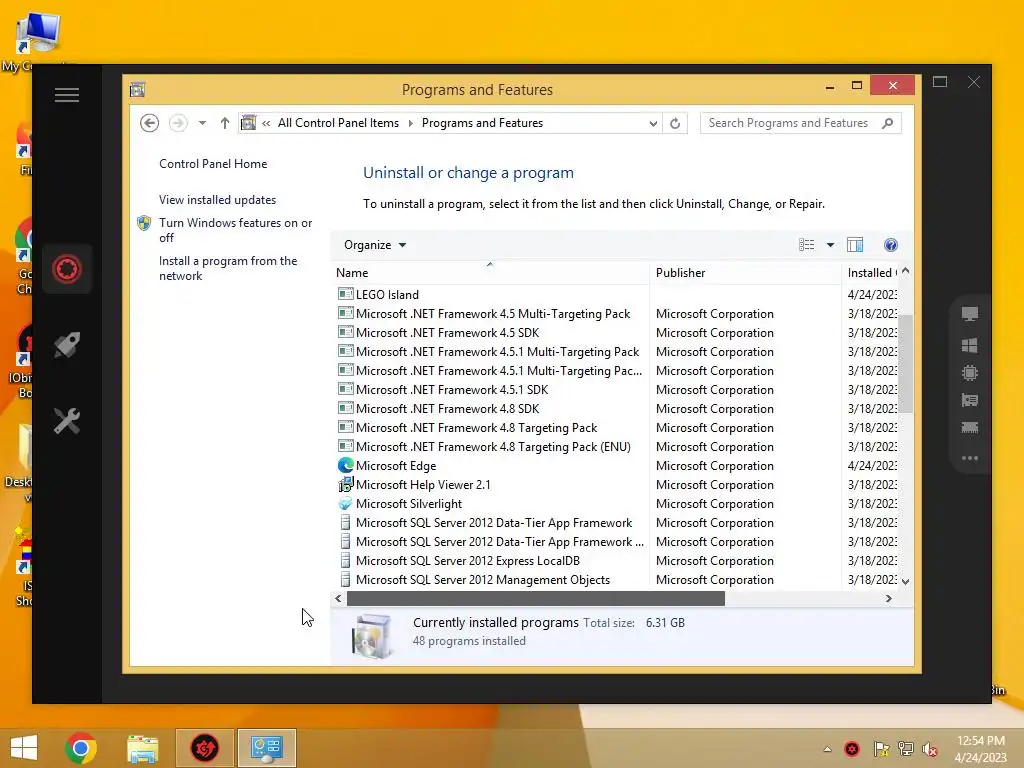Image resolution: width=1024 pixels, height=768 pixels.
Task: Click the Microsoft Edge program icon
Action: coord(345,466)
